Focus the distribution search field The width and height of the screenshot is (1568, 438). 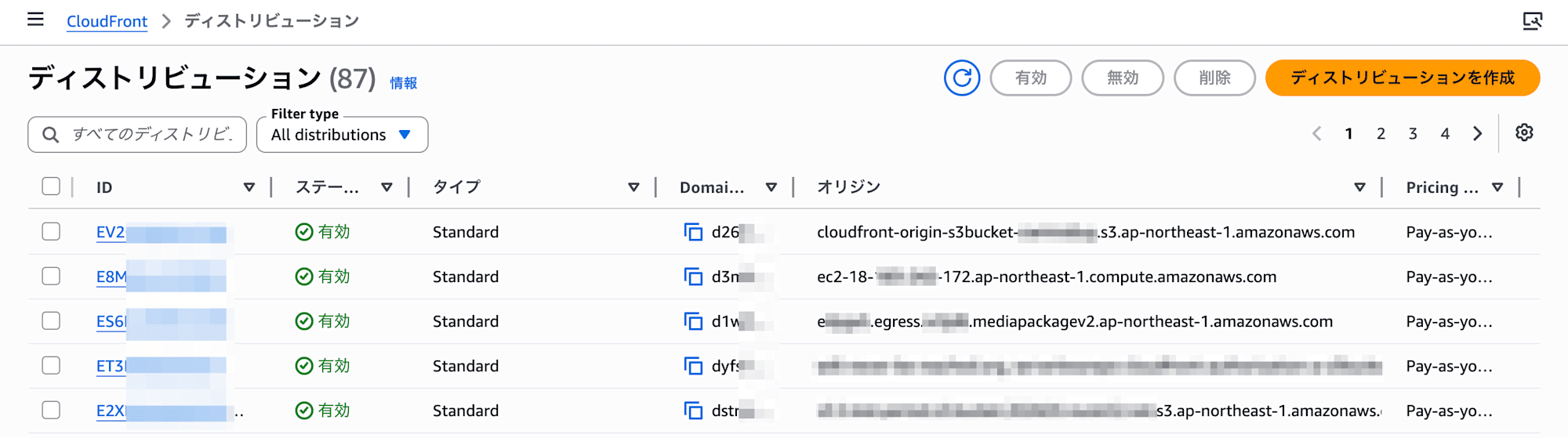(137, 134)
